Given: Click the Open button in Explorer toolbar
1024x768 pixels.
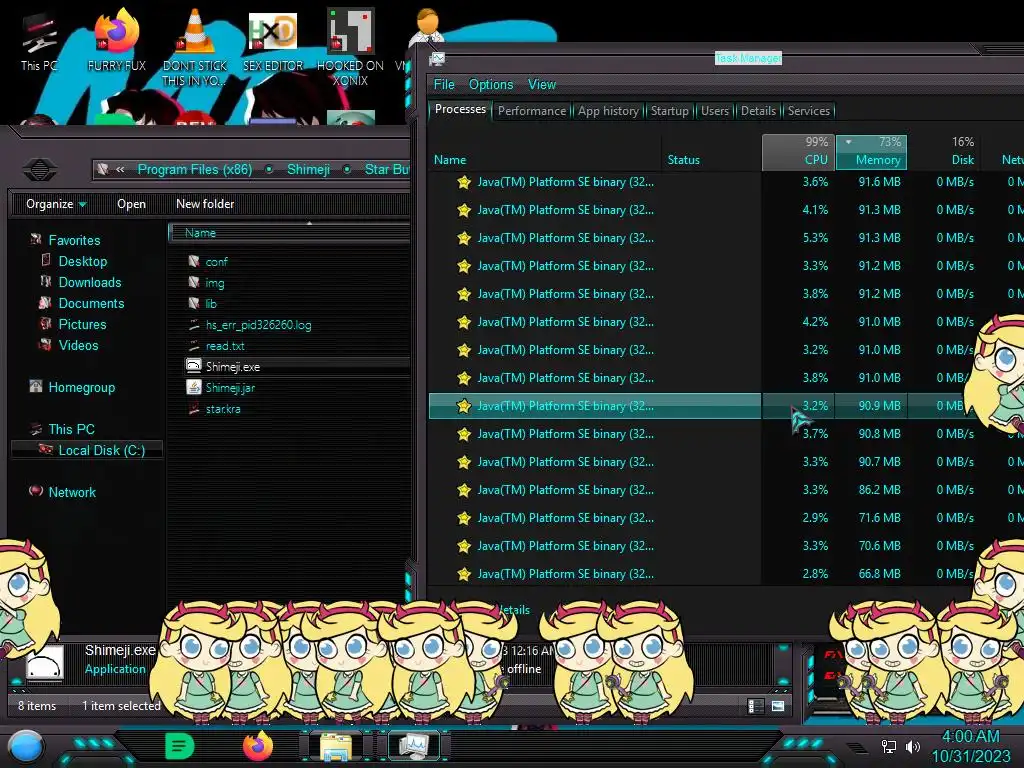Looking at the screenshot, I should click(x=131, y=204).
